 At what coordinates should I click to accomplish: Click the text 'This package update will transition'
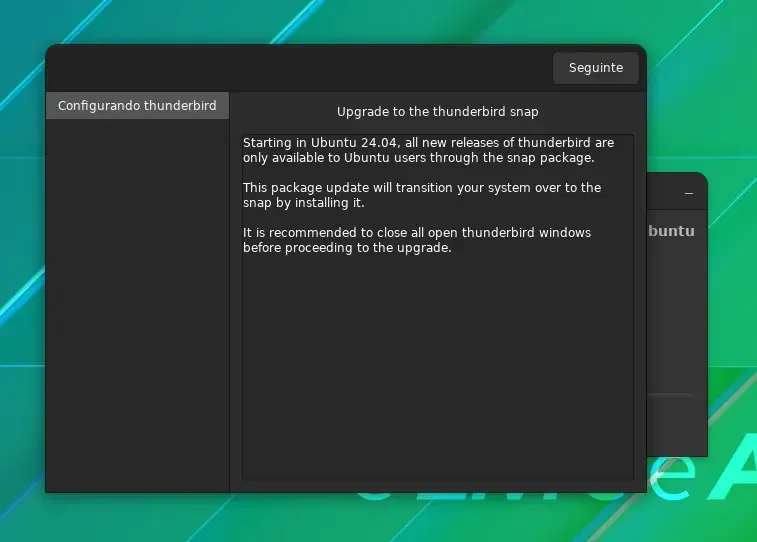click(x=349, y=188)
